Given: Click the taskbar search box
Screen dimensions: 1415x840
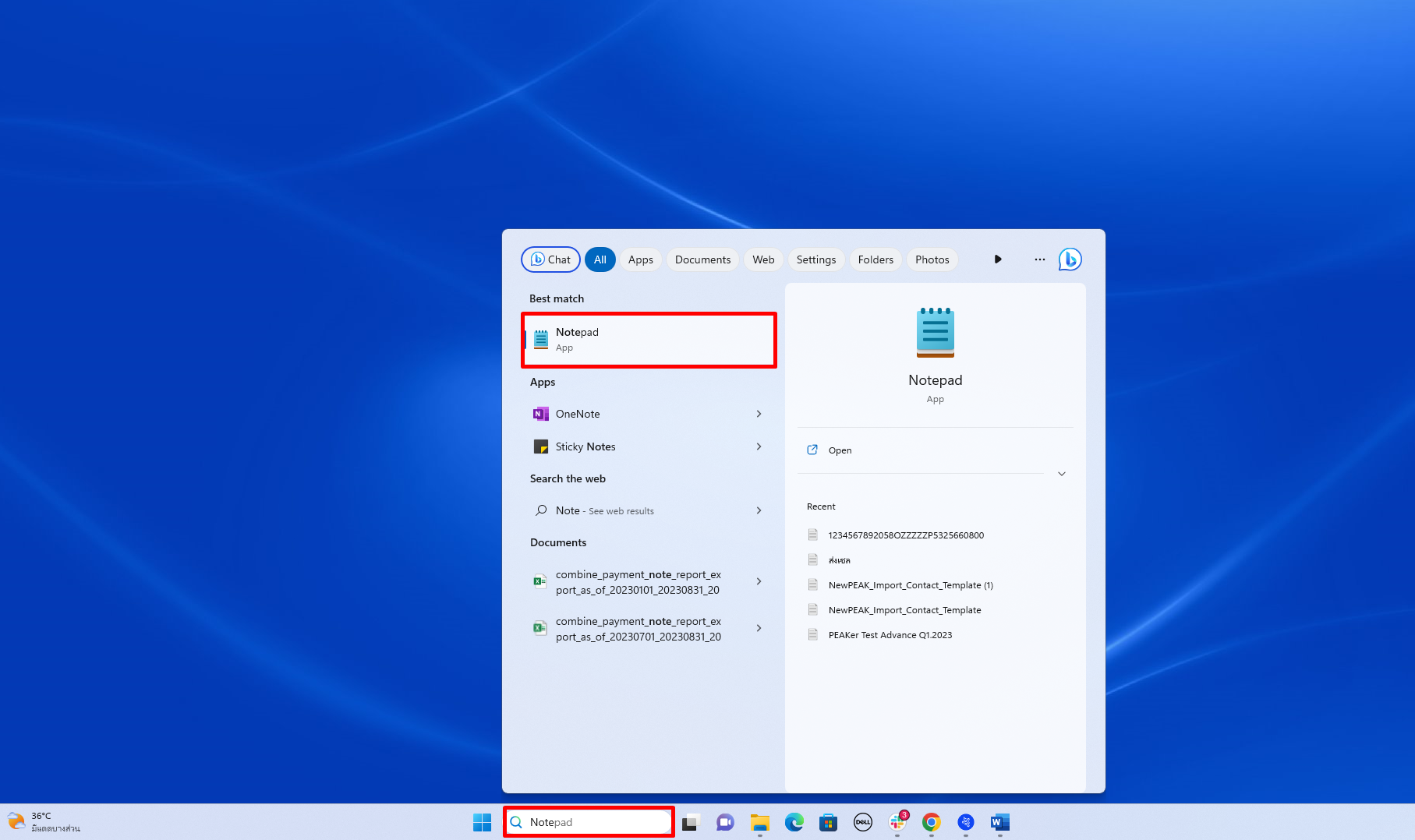Looking at the screenshot, I should pos(589,822).
